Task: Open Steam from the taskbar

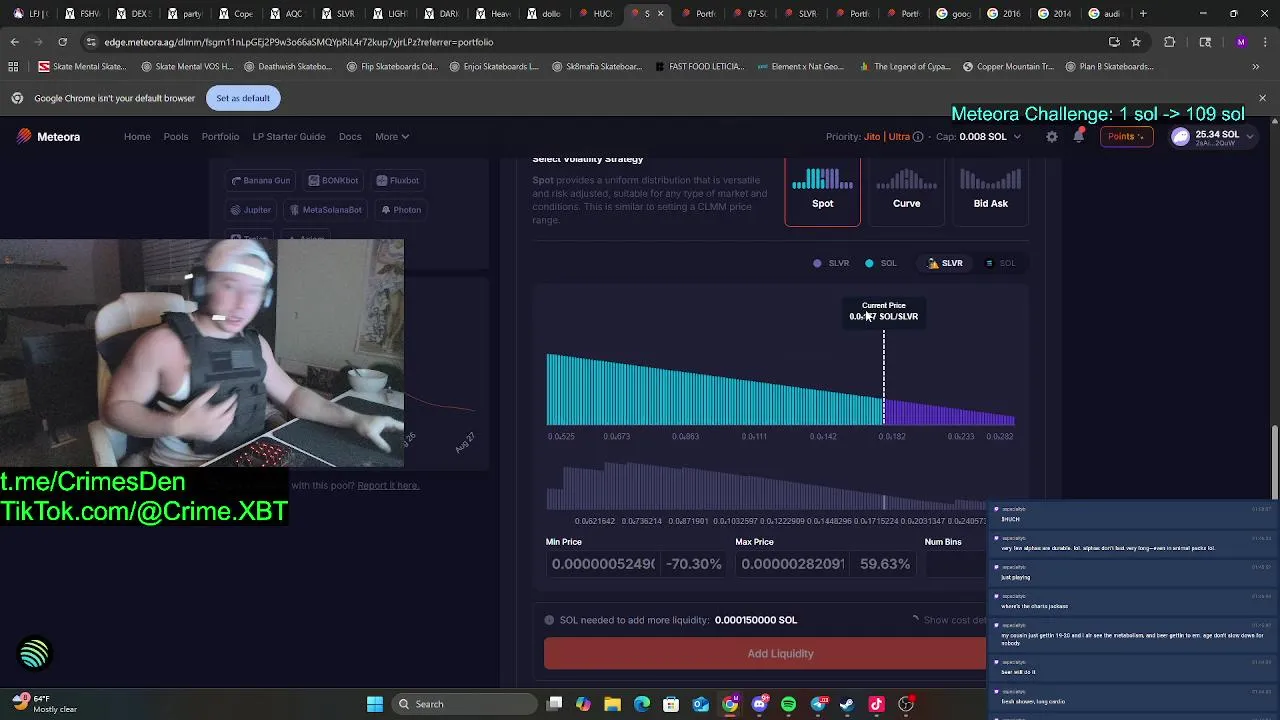Action: (847, 704)
